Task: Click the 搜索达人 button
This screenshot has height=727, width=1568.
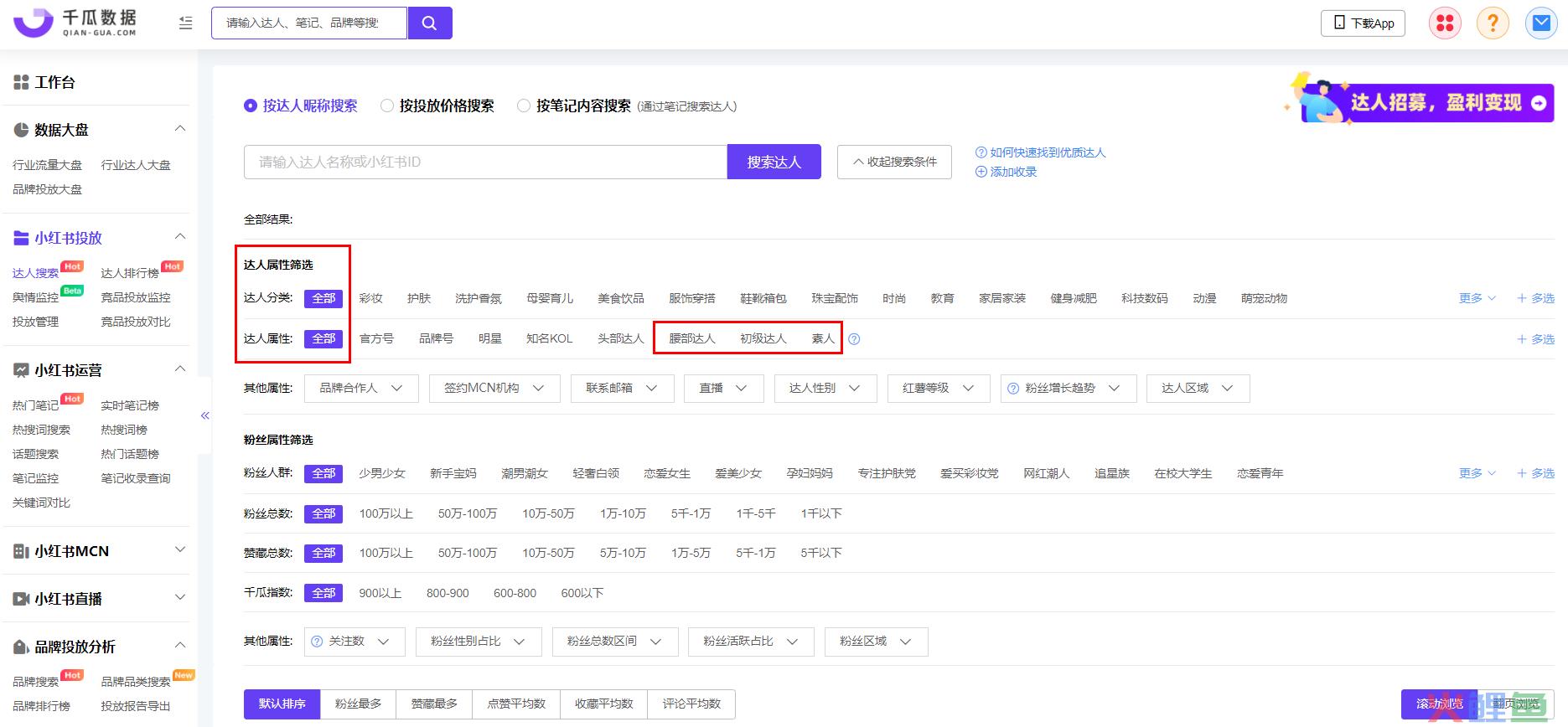Action: (x=774, y=162)
